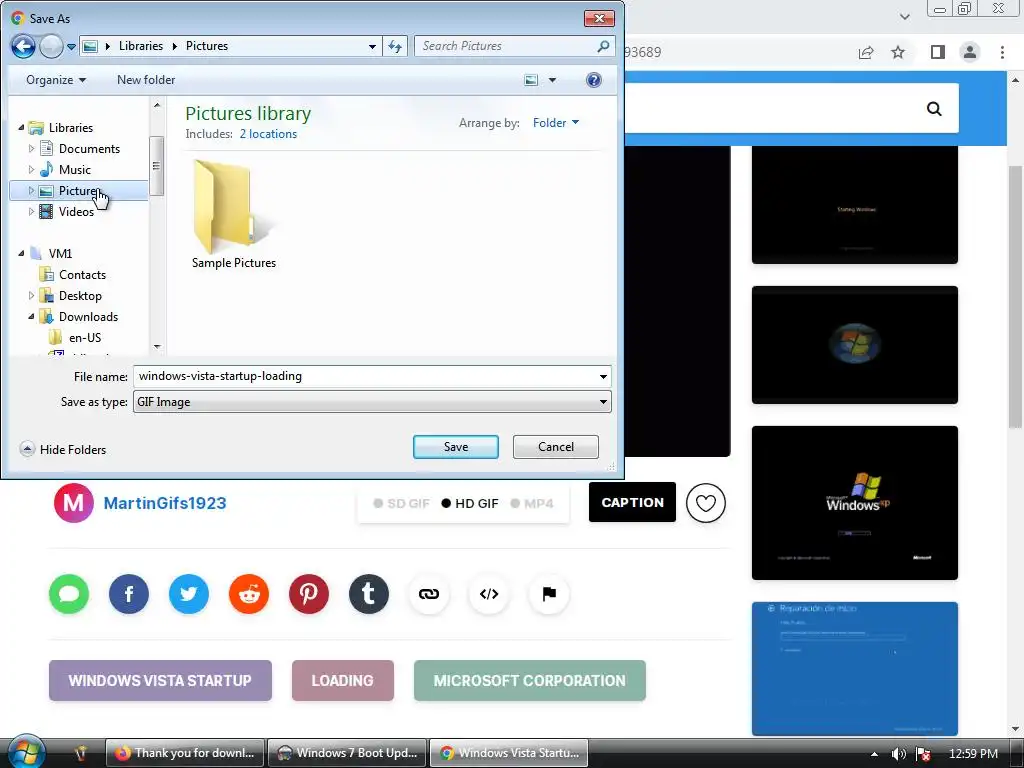The image size is (1024, 768).
Task: Open the view options dropdown arrow
Action: (552, 80)
